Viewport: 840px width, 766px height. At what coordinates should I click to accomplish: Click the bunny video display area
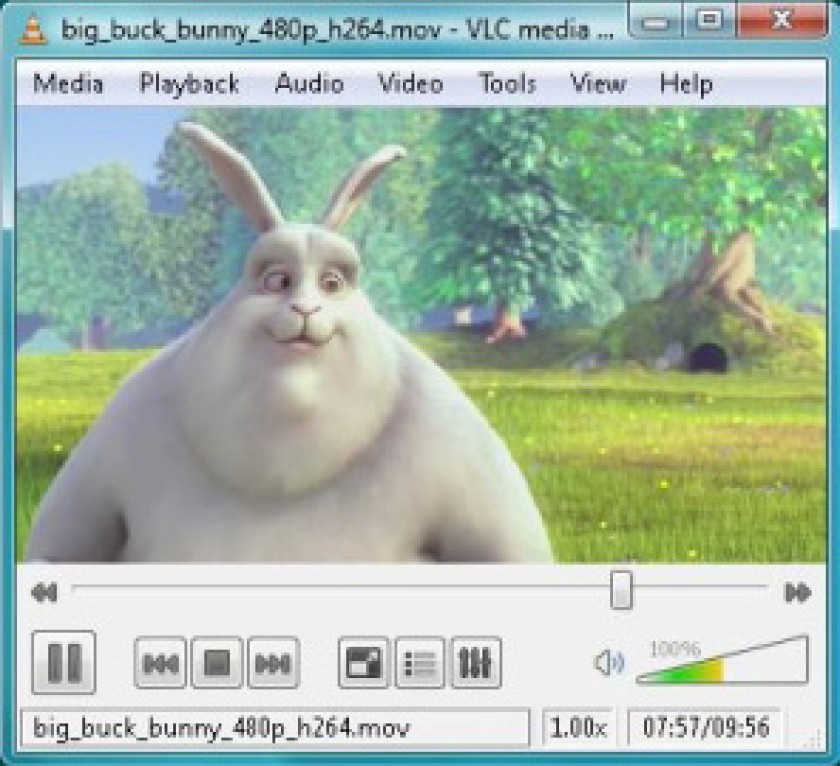point(421,335)
